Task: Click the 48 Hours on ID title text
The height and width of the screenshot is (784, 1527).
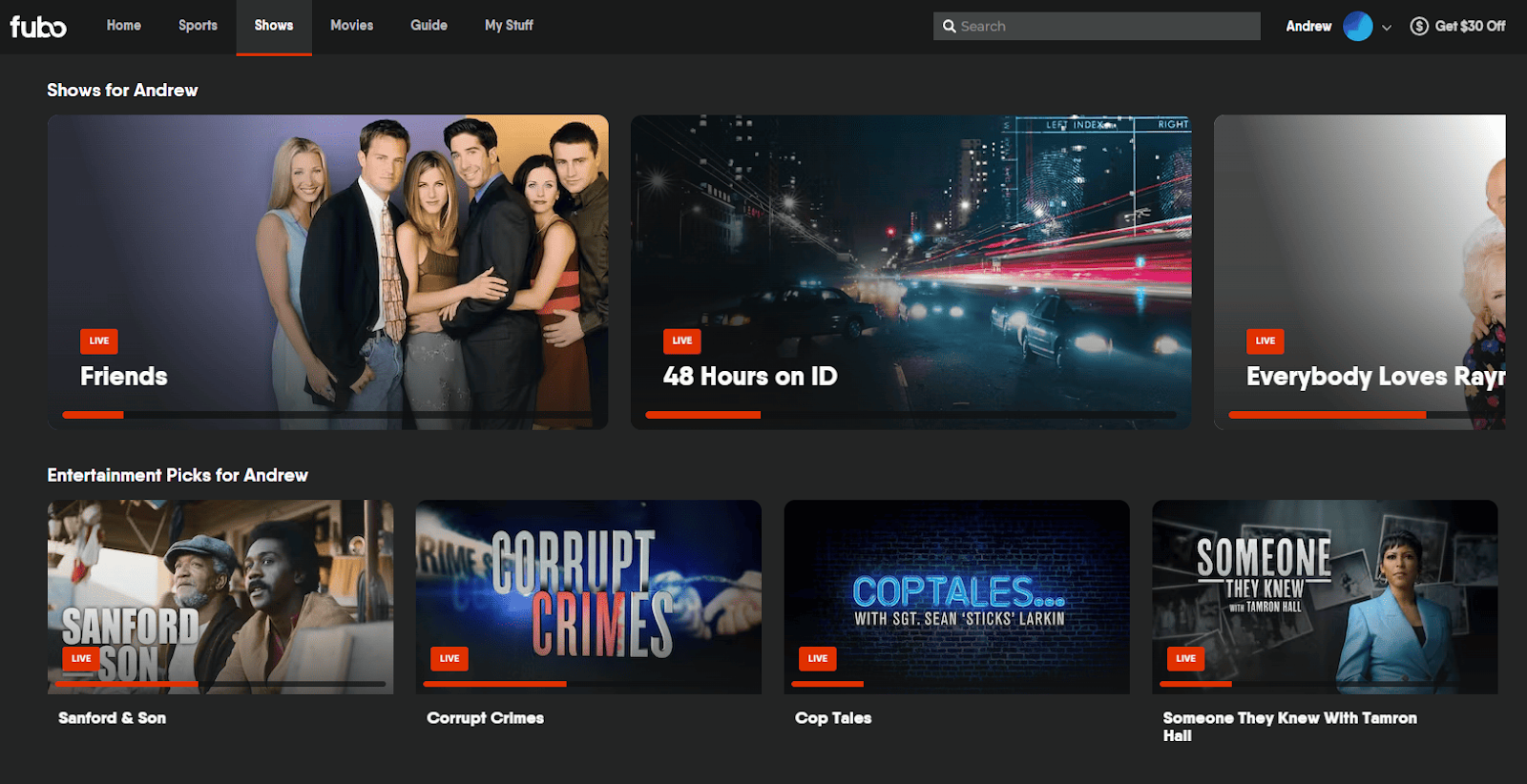Action: tap(750, 376)
